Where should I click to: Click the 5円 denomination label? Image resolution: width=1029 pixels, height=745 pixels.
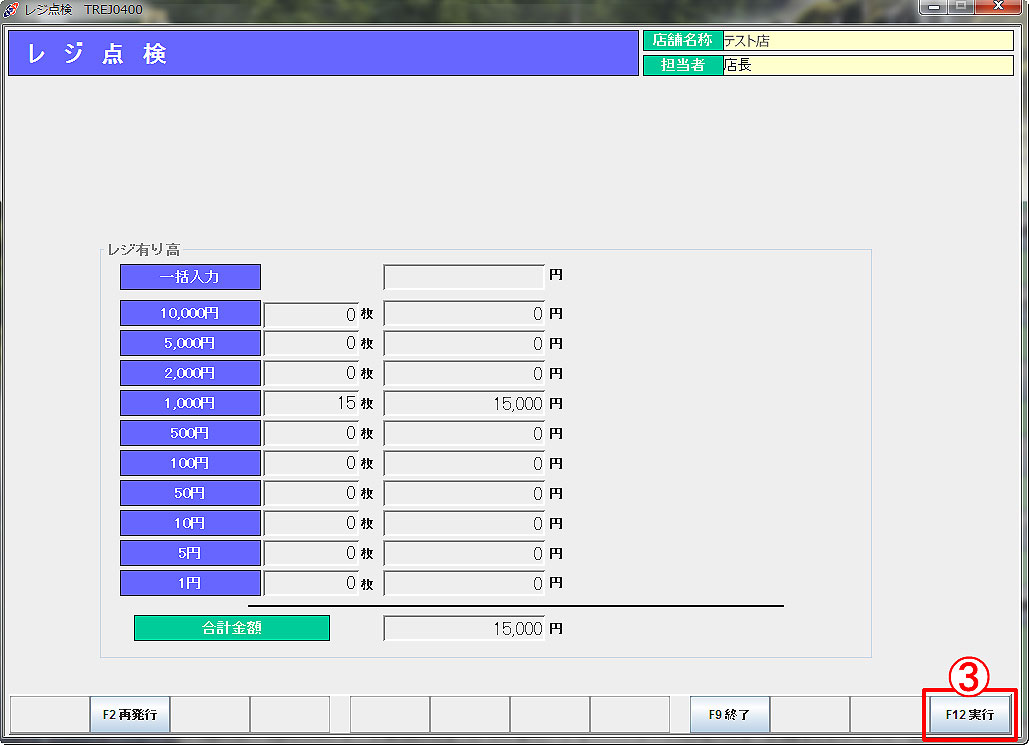tap(190, 553)
